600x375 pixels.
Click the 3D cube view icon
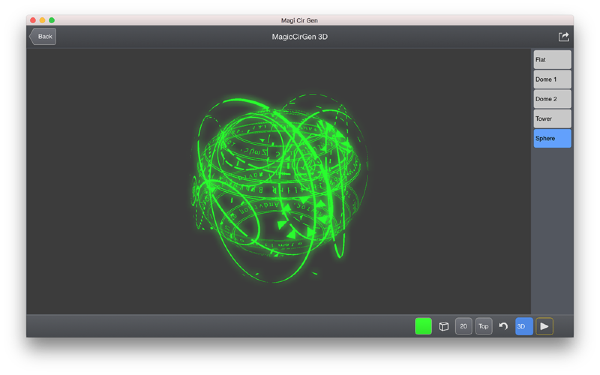[x=443, y=326]
